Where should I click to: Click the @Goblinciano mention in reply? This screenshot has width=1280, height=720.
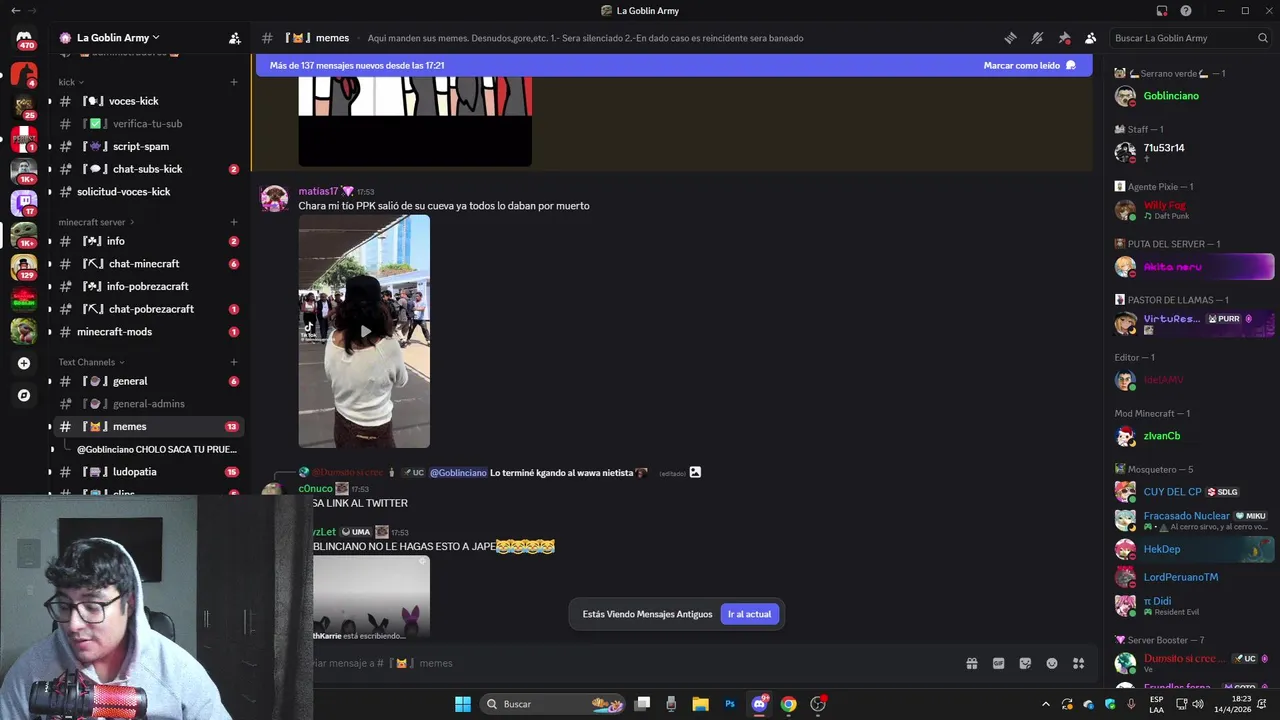click(x=458, y=472)
